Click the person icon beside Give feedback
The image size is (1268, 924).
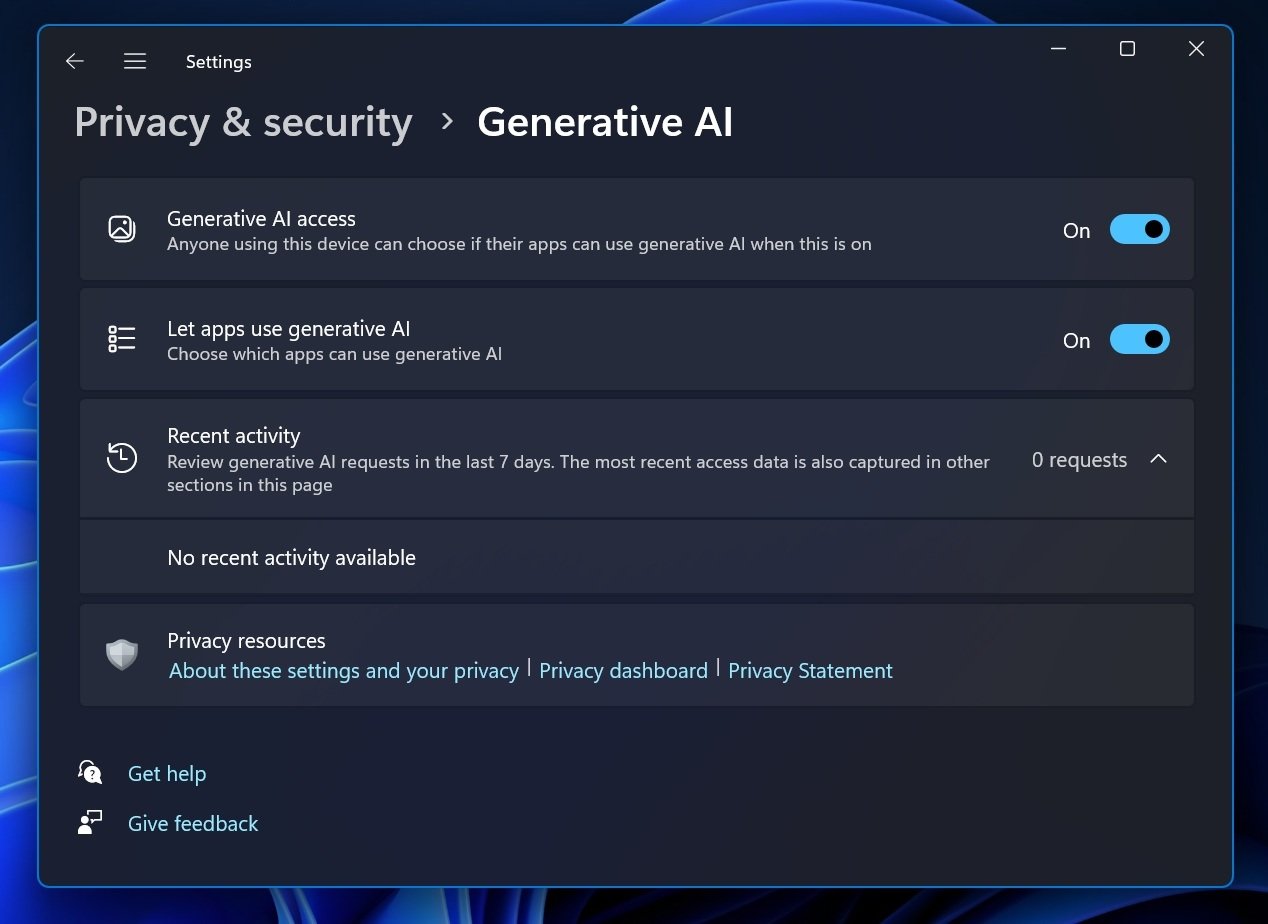90,822
